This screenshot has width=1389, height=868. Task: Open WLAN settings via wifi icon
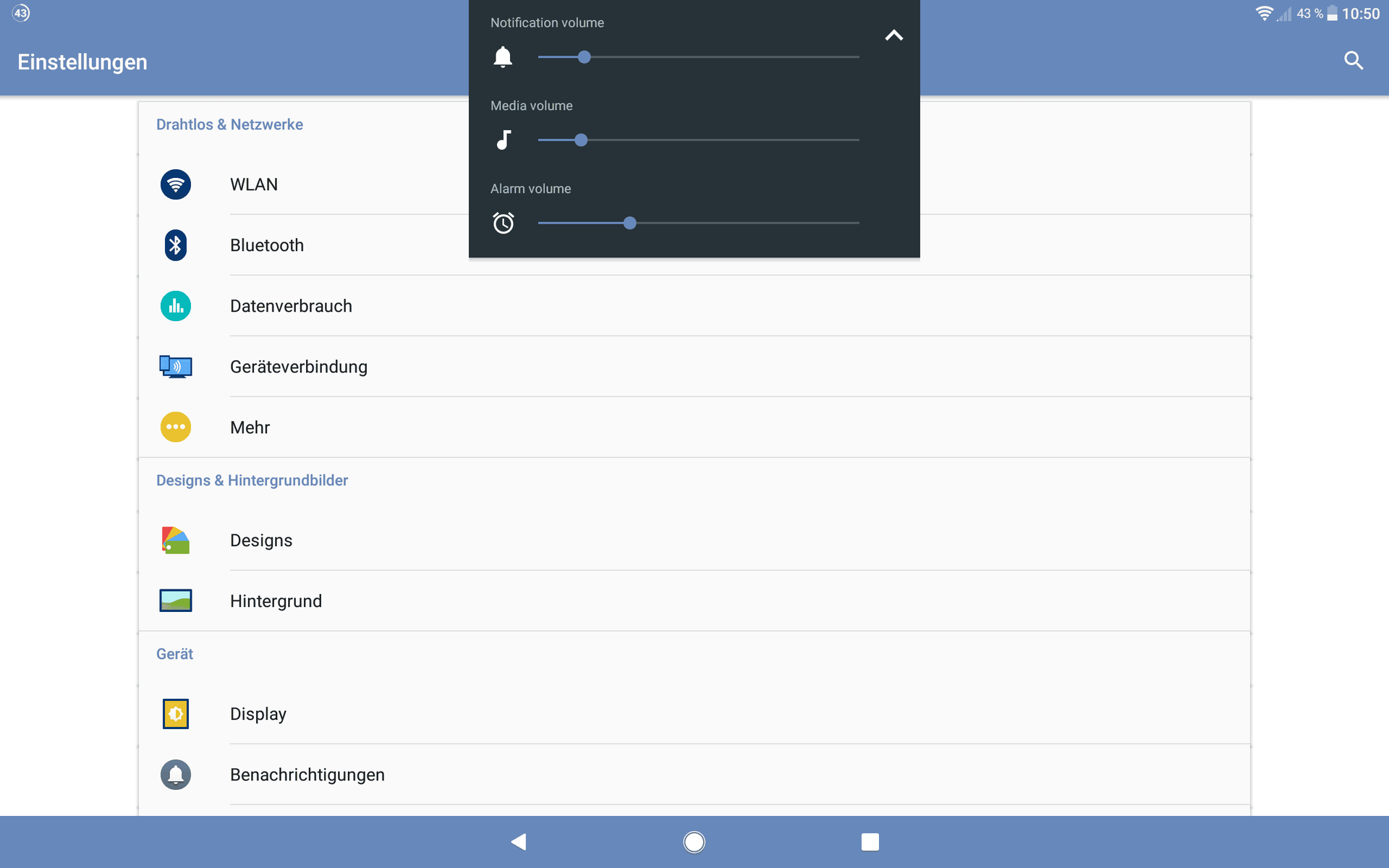tap(176, 184)
